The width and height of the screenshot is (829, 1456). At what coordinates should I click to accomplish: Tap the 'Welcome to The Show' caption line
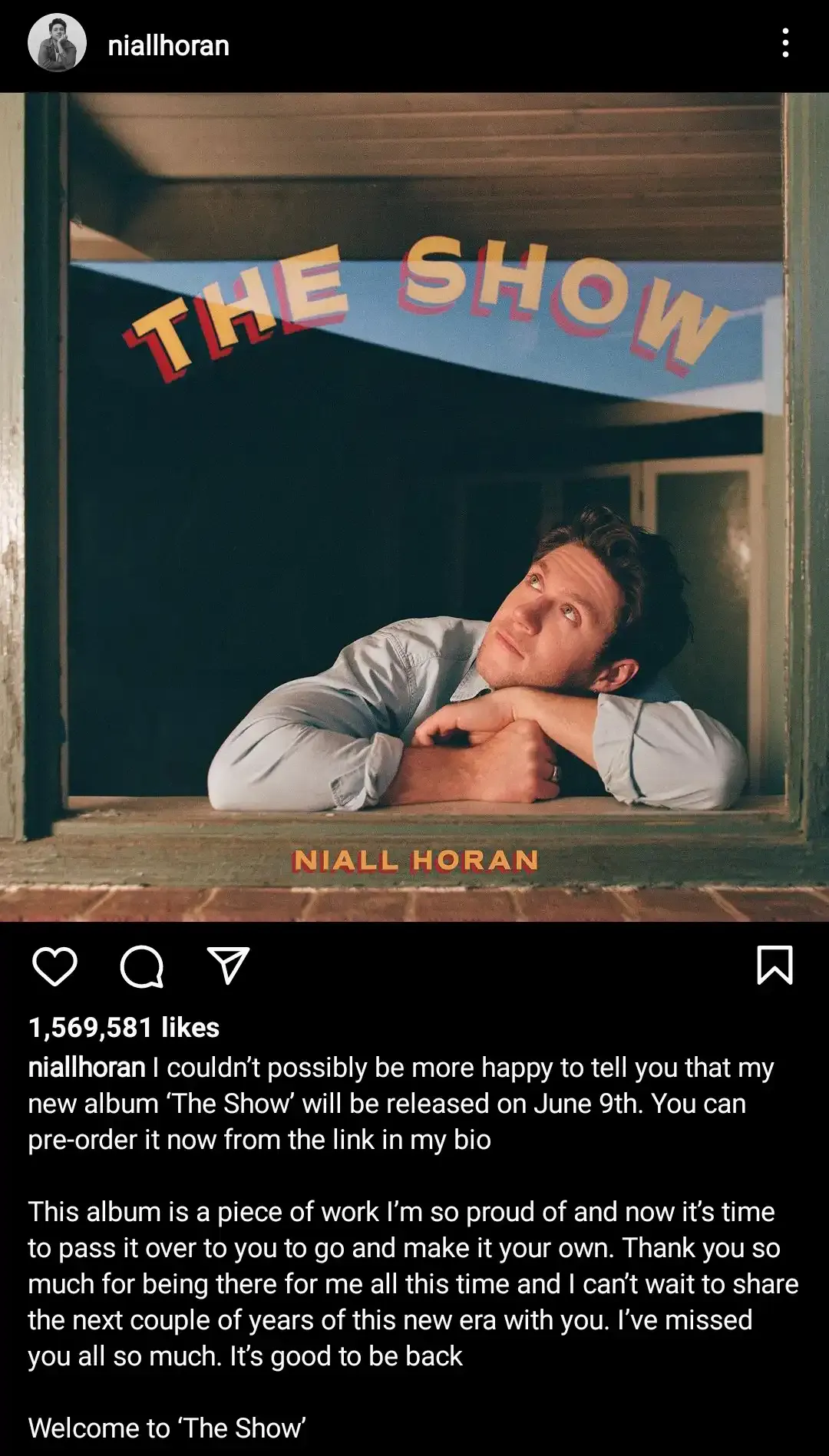[167, 1428]
